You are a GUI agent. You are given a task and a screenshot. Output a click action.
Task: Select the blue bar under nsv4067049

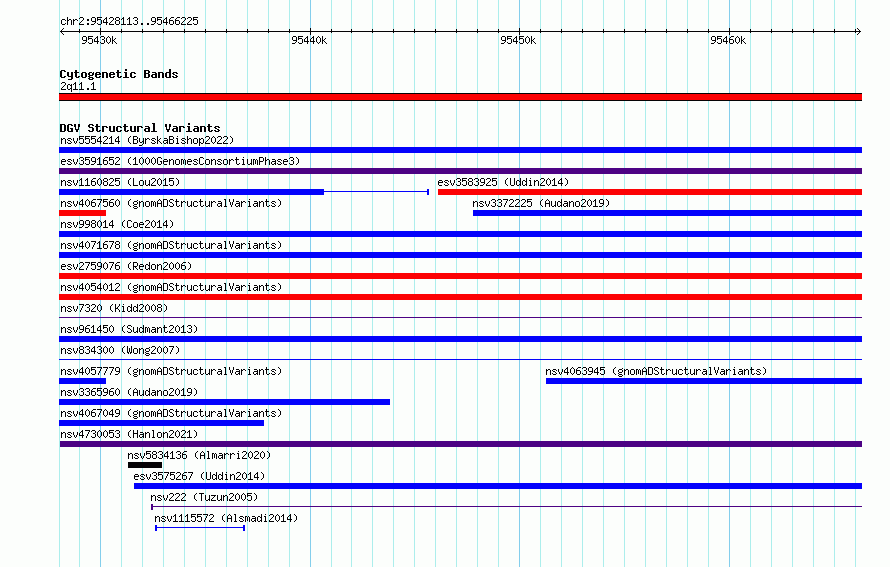pos(161,423)
